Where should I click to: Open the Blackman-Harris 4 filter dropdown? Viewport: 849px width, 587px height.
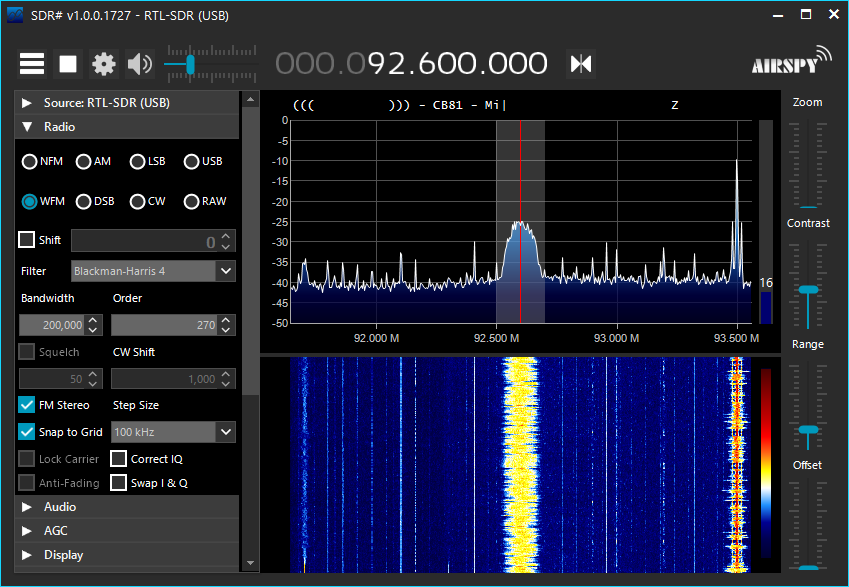click(x=225, y=271)
